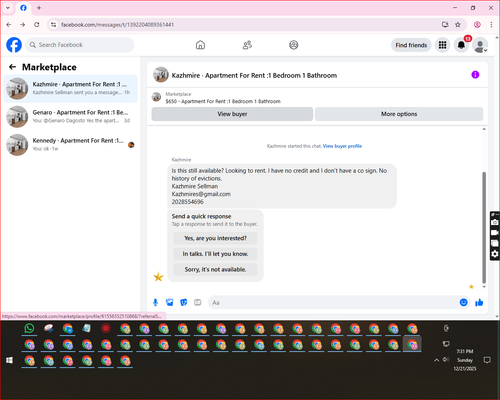Open the Groups icon in top navigation
500x400 pixels.
[294, 45]
